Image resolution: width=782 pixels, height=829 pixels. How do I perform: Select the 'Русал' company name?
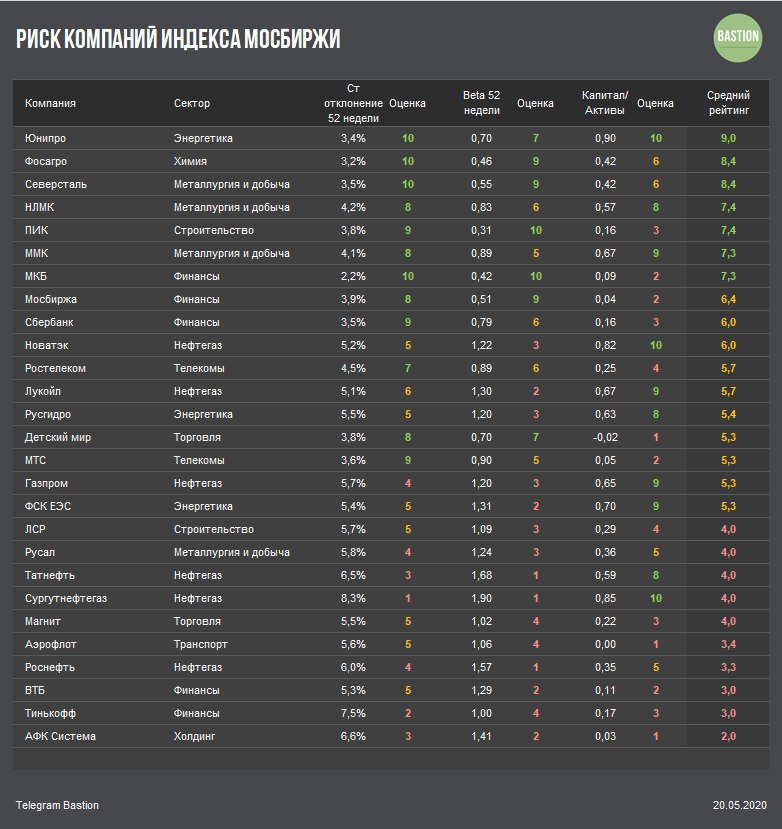coord(40,552)
